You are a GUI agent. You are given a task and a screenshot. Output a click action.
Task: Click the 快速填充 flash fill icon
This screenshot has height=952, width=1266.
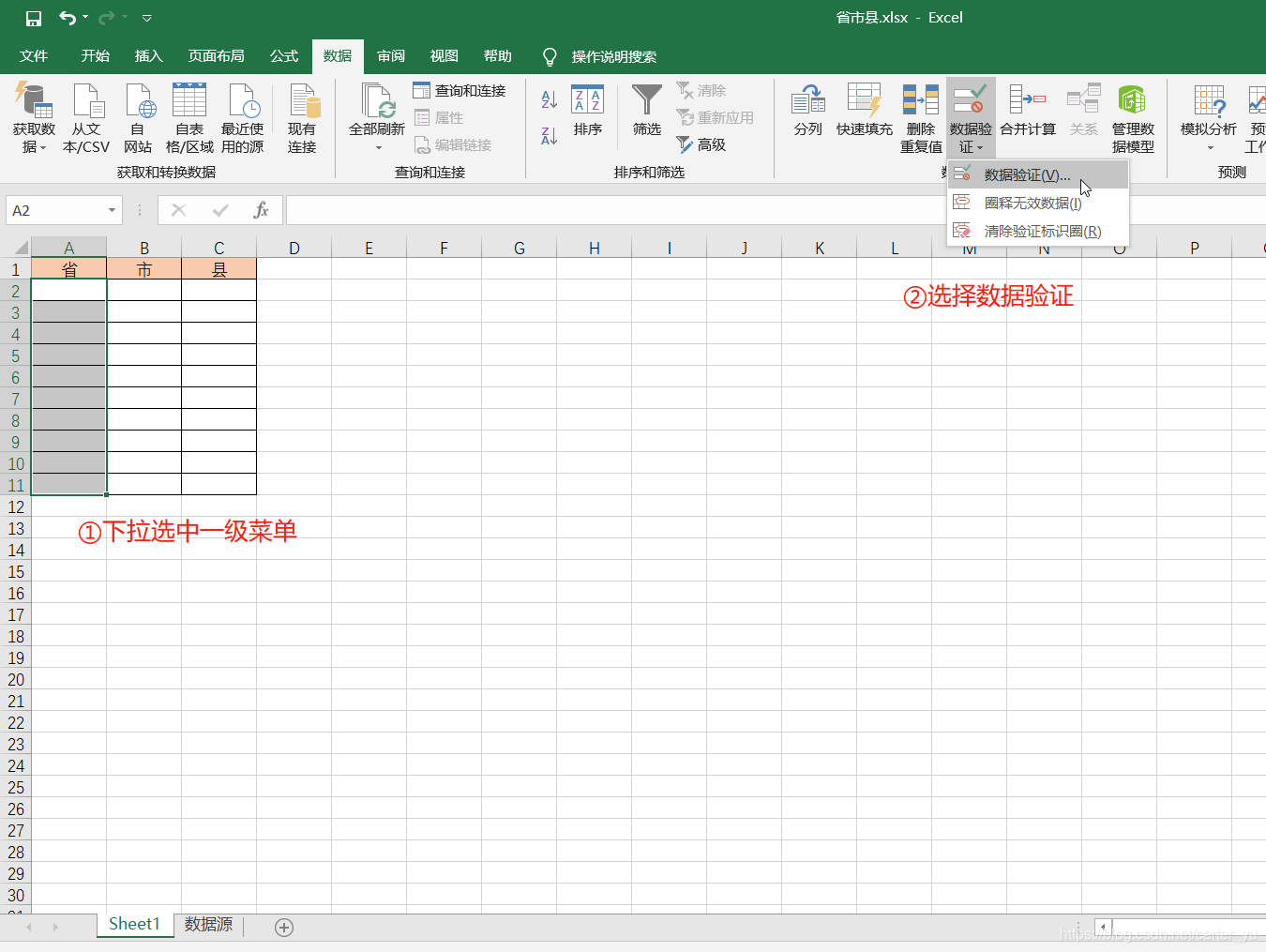coord(865,111)
